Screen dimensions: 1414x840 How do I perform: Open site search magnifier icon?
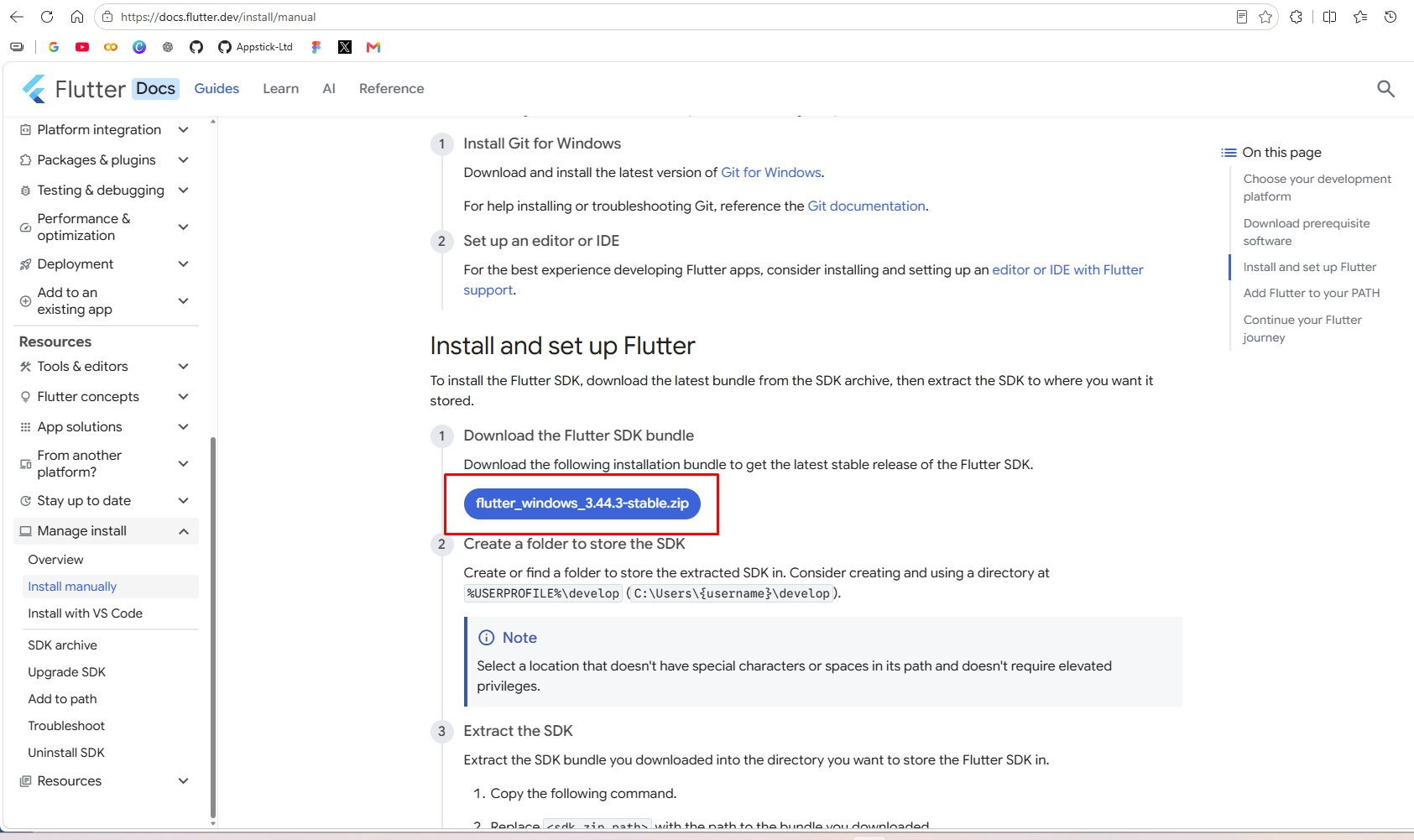tap(1385, 88)
